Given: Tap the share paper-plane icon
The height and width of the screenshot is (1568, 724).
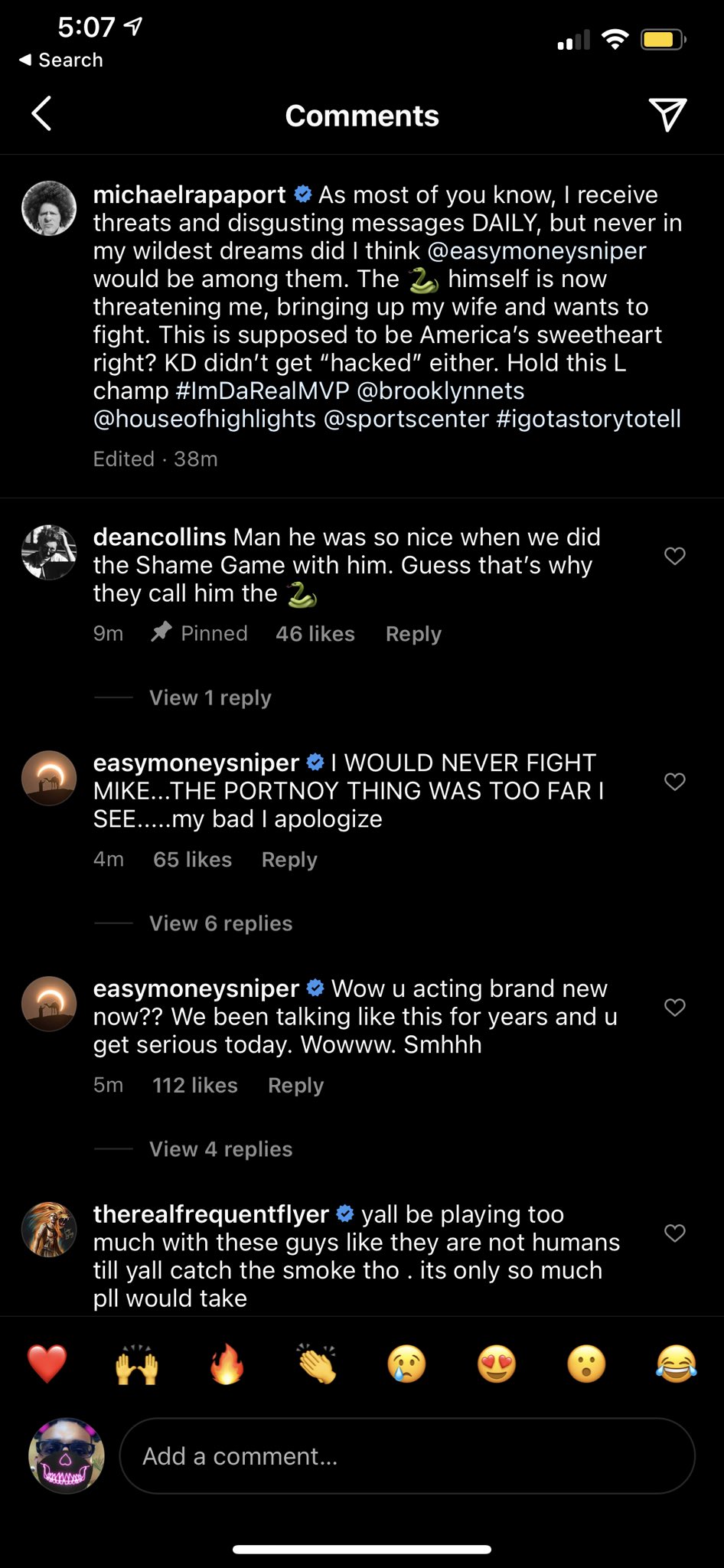Looking at the screenshot, I should click(x=667, y=115).
